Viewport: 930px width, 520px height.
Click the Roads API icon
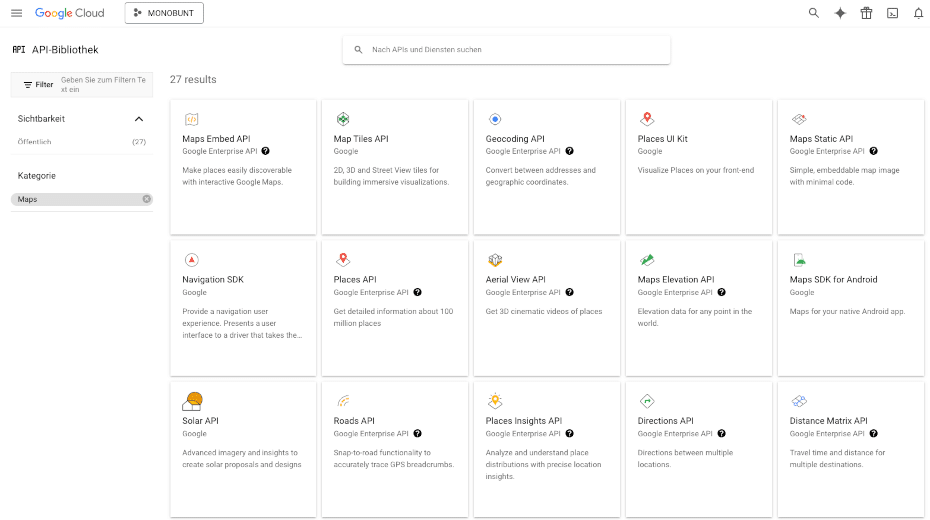[x=343, y=401]
